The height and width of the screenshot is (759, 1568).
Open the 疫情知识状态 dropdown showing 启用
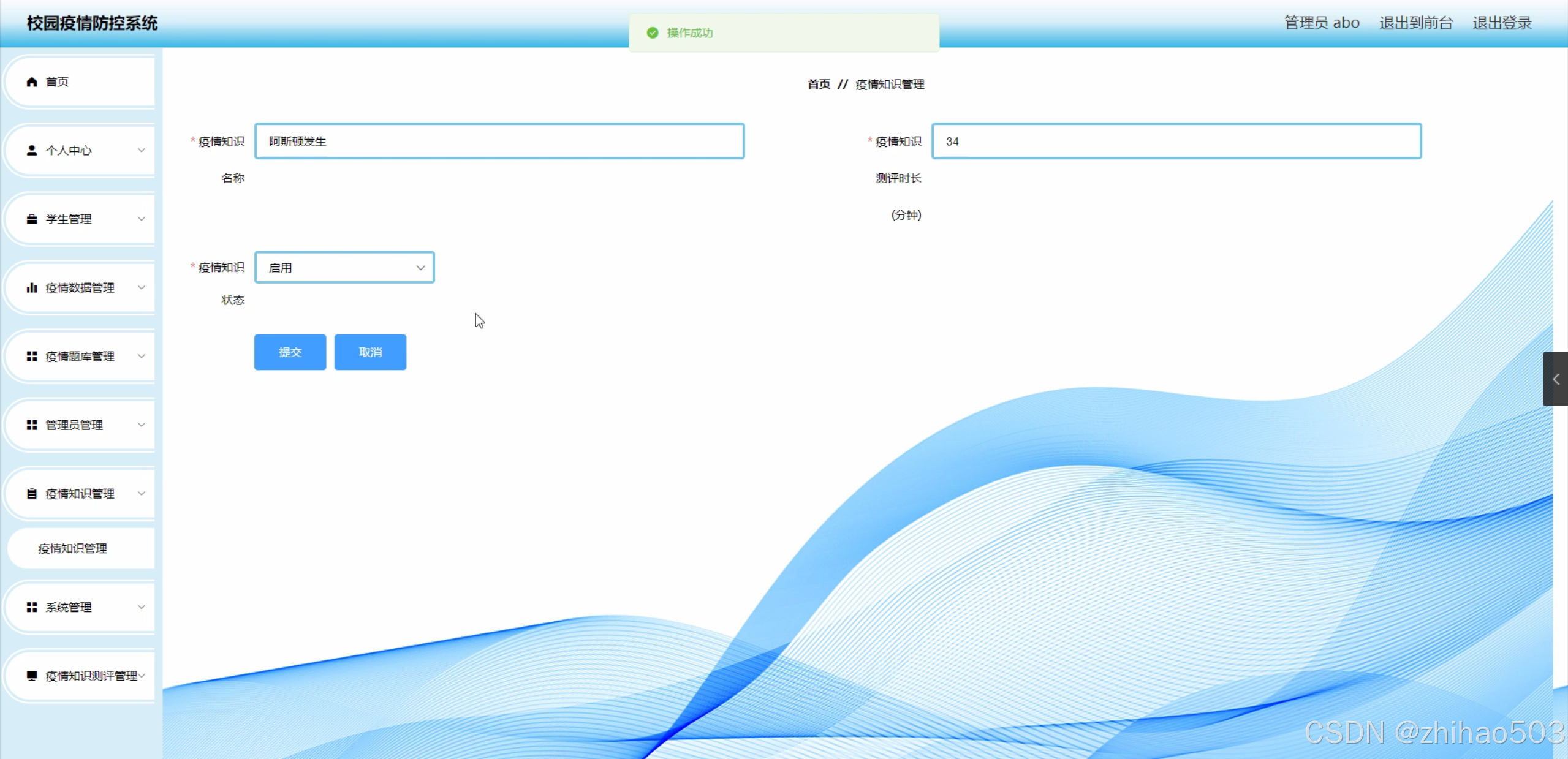[344, 268]
